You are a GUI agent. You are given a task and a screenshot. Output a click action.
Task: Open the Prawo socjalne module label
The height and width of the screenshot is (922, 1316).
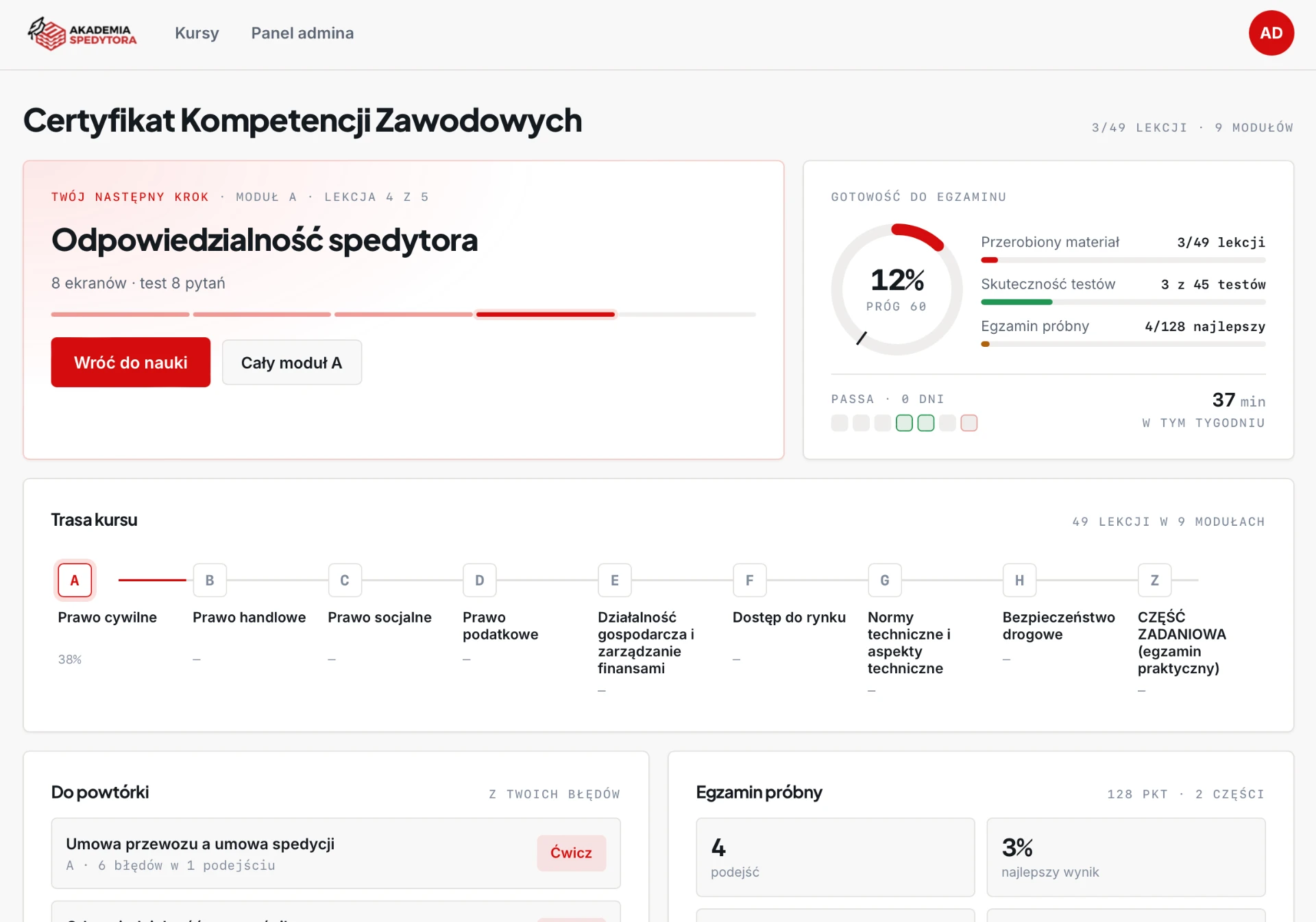pos(380,618)
